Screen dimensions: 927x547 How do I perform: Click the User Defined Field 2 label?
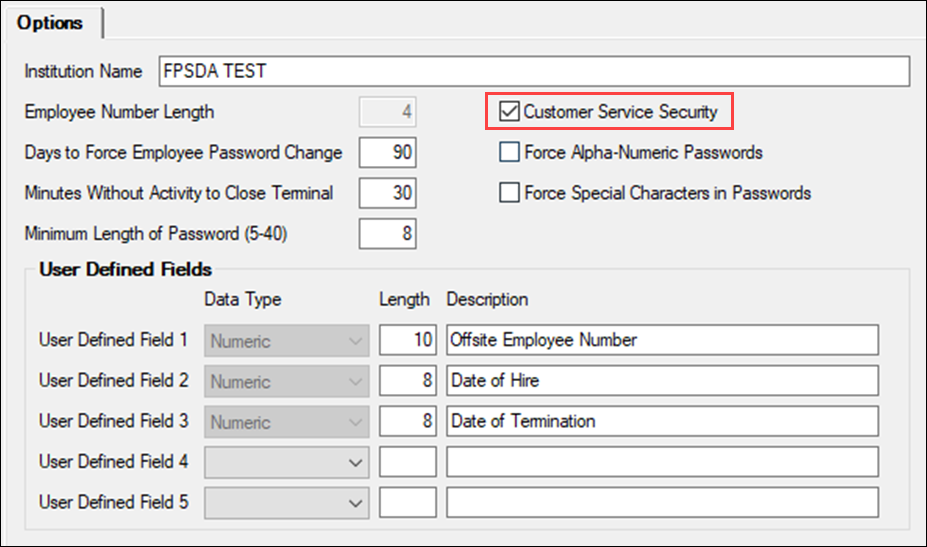(x=114, y=380)
